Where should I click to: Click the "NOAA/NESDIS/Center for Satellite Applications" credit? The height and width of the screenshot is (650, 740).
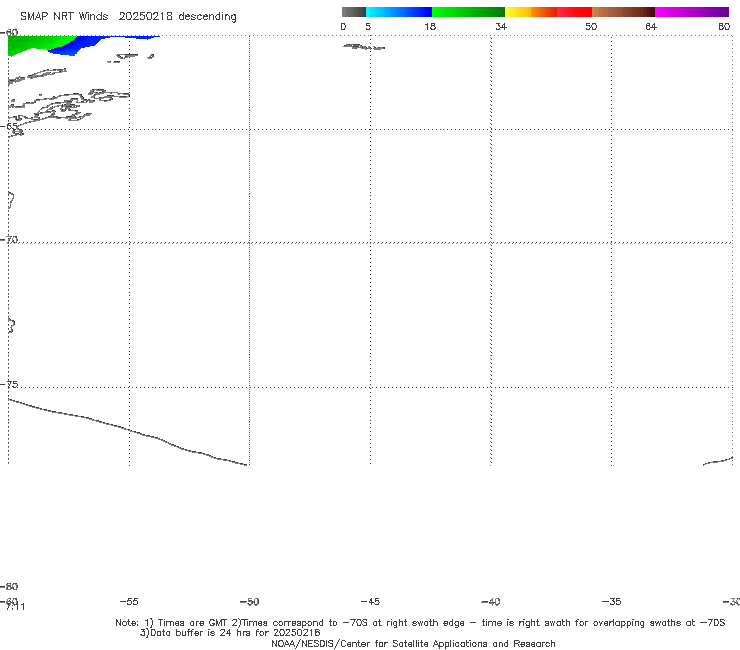click(x=413, y=643)
